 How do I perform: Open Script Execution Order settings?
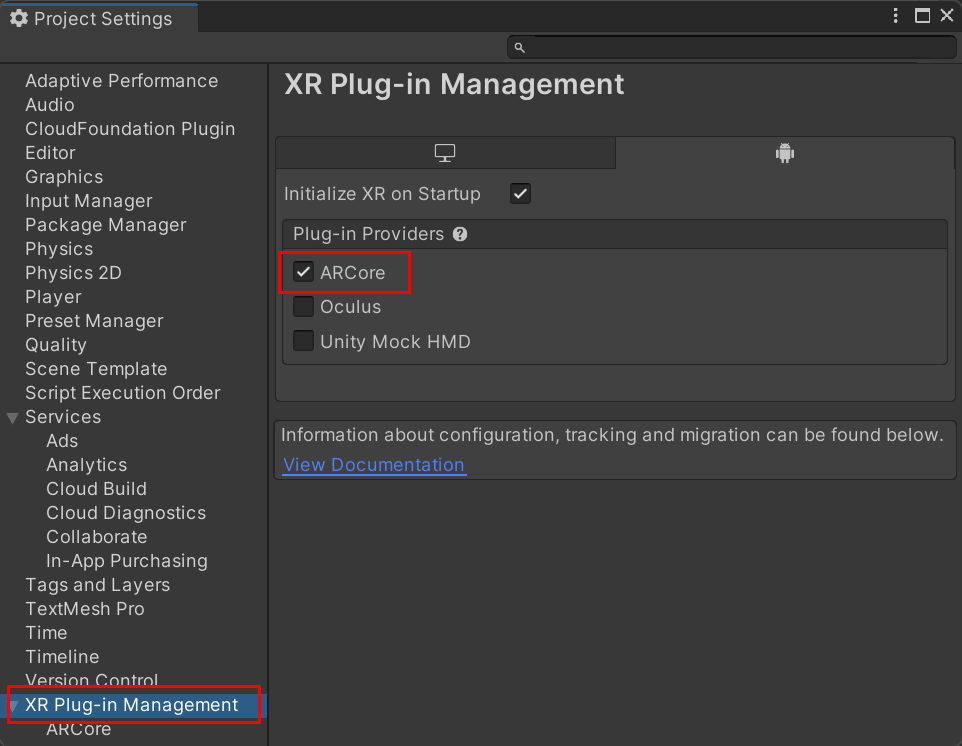point(123,393)
